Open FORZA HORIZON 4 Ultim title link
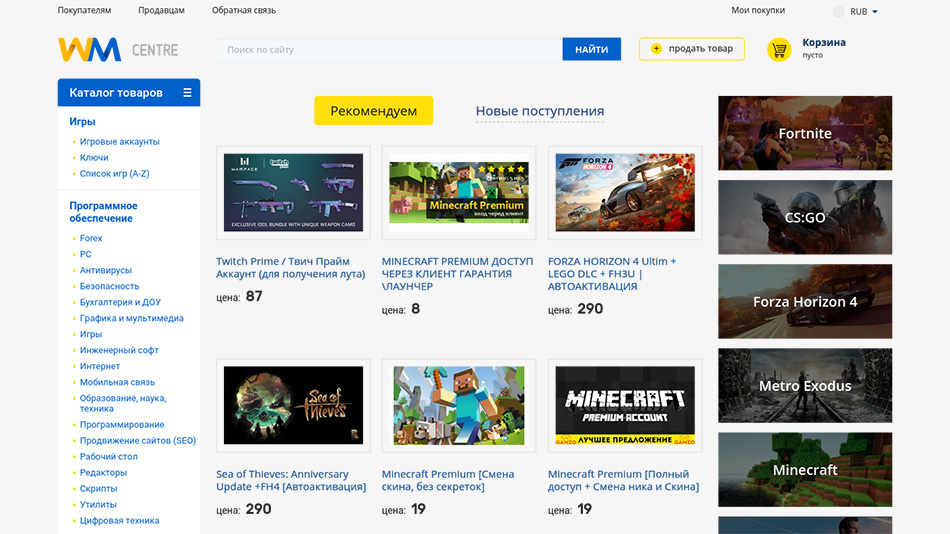Image resolution: width=950 pixels, height=534 pixels. [x=612, y=274]
